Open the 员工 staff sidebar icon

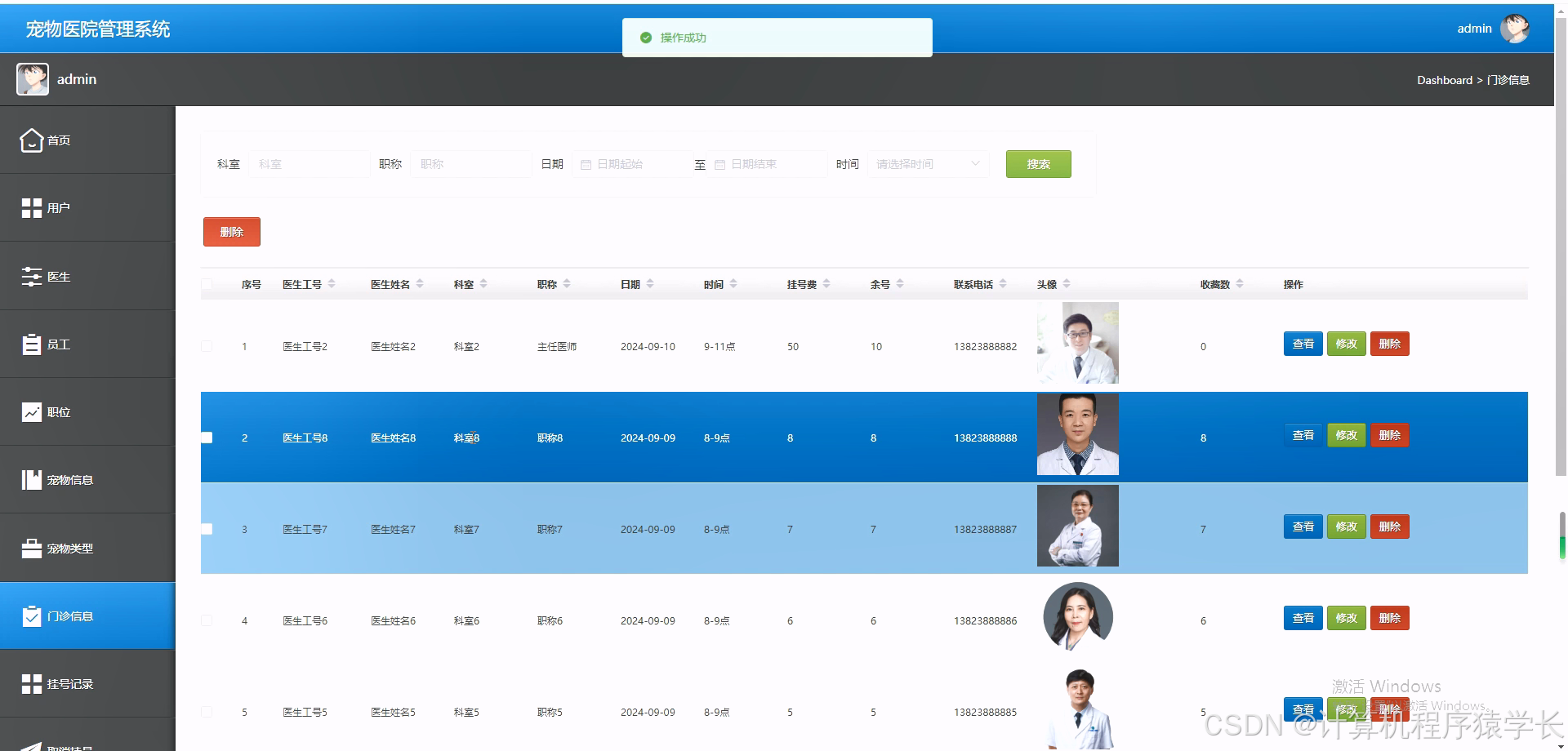click(x=32, y=344)
